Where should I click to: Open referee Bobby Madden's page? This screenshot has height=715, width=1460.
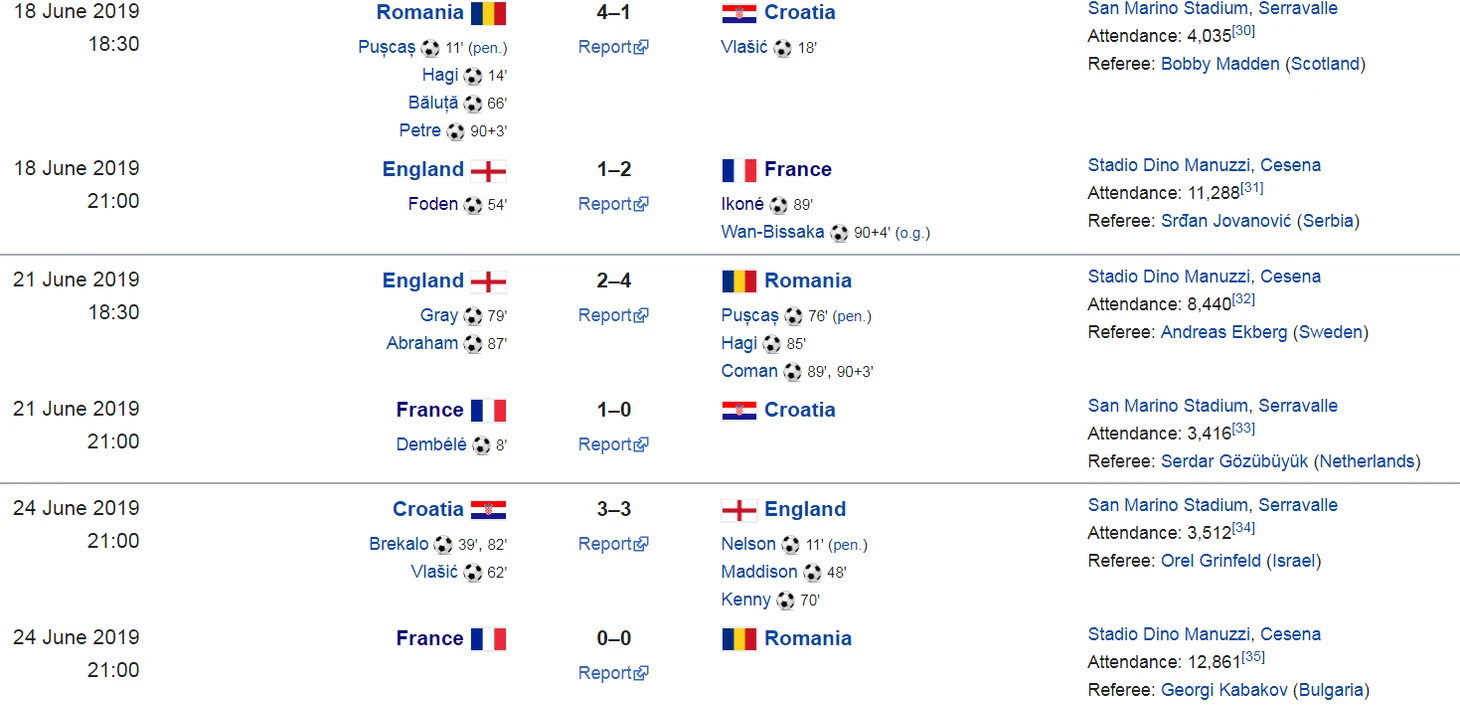click(x=1220, y=64)
